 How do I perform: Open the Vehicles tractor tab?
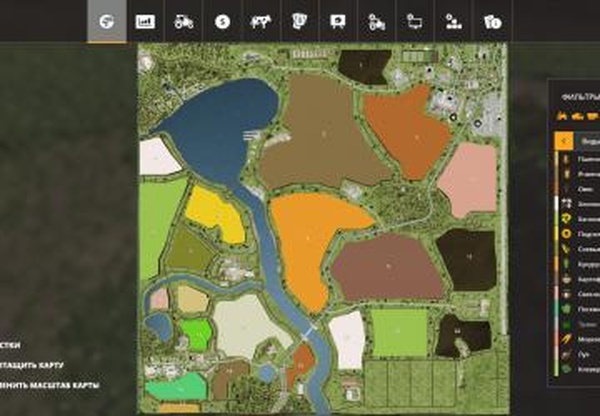point(184,22)
